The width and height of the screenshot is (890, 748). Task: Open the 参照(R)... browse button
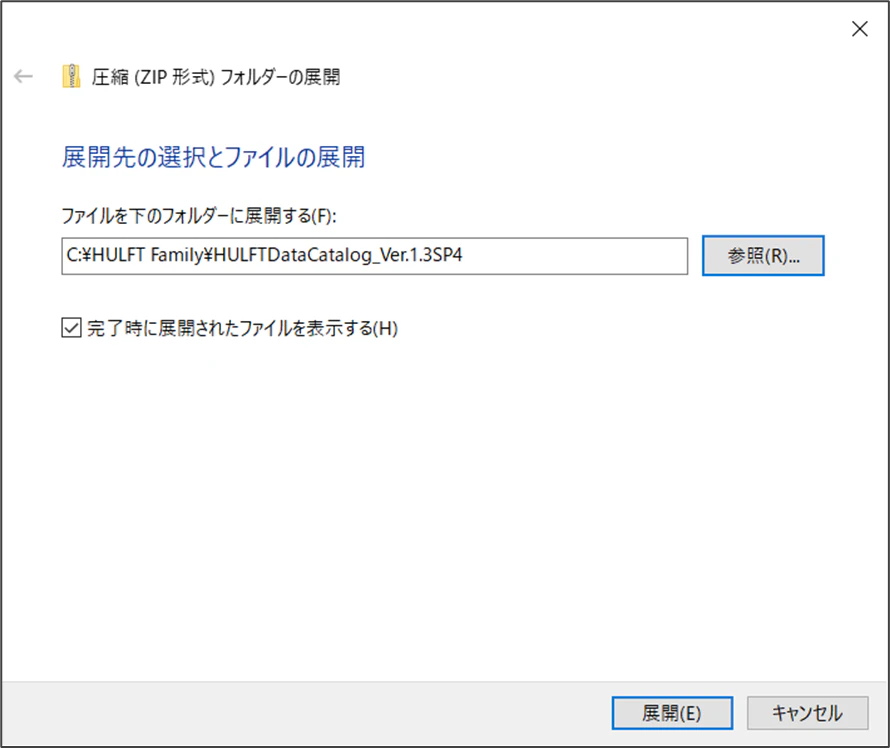[x=763, y=256]
